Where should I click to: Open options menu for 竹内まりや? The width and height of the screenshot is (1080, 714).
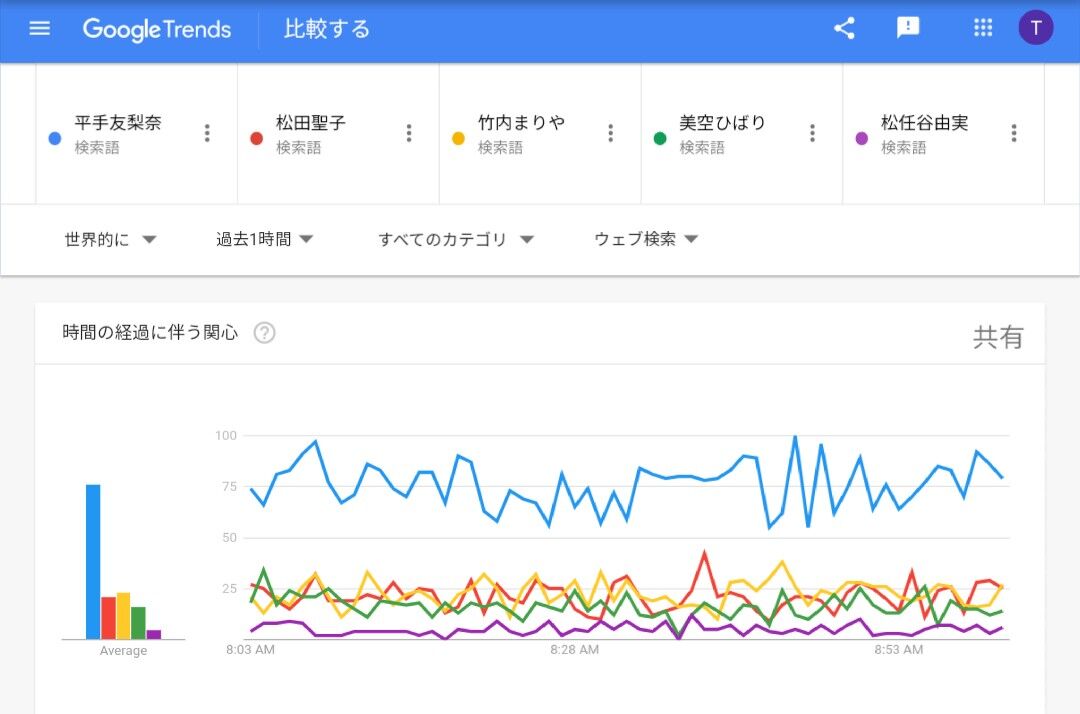pyautogui.click(x=611, y=133)
